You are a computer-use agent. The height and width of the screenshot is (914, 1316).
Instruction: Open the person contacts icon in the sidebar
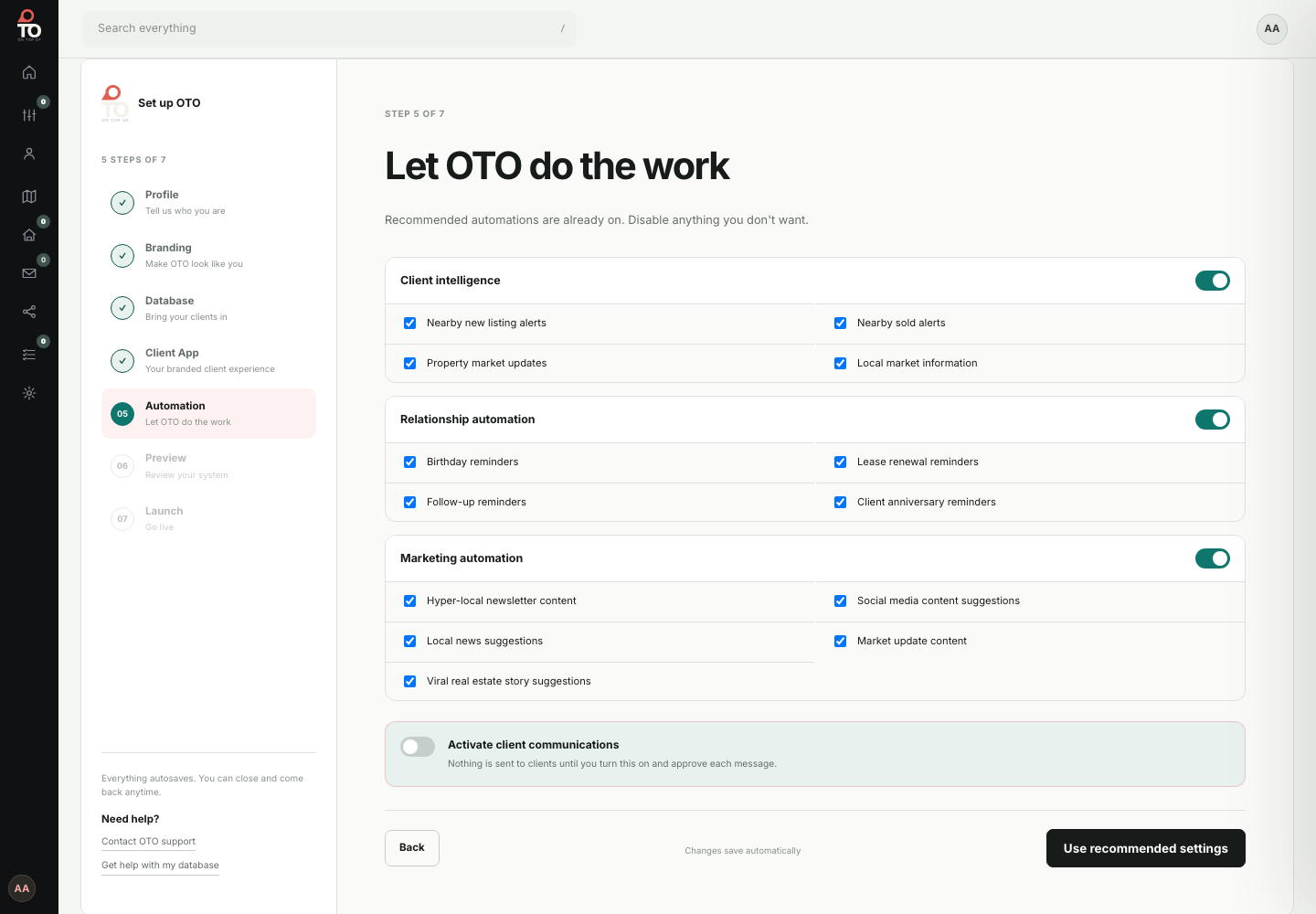[x=29, y=154]
